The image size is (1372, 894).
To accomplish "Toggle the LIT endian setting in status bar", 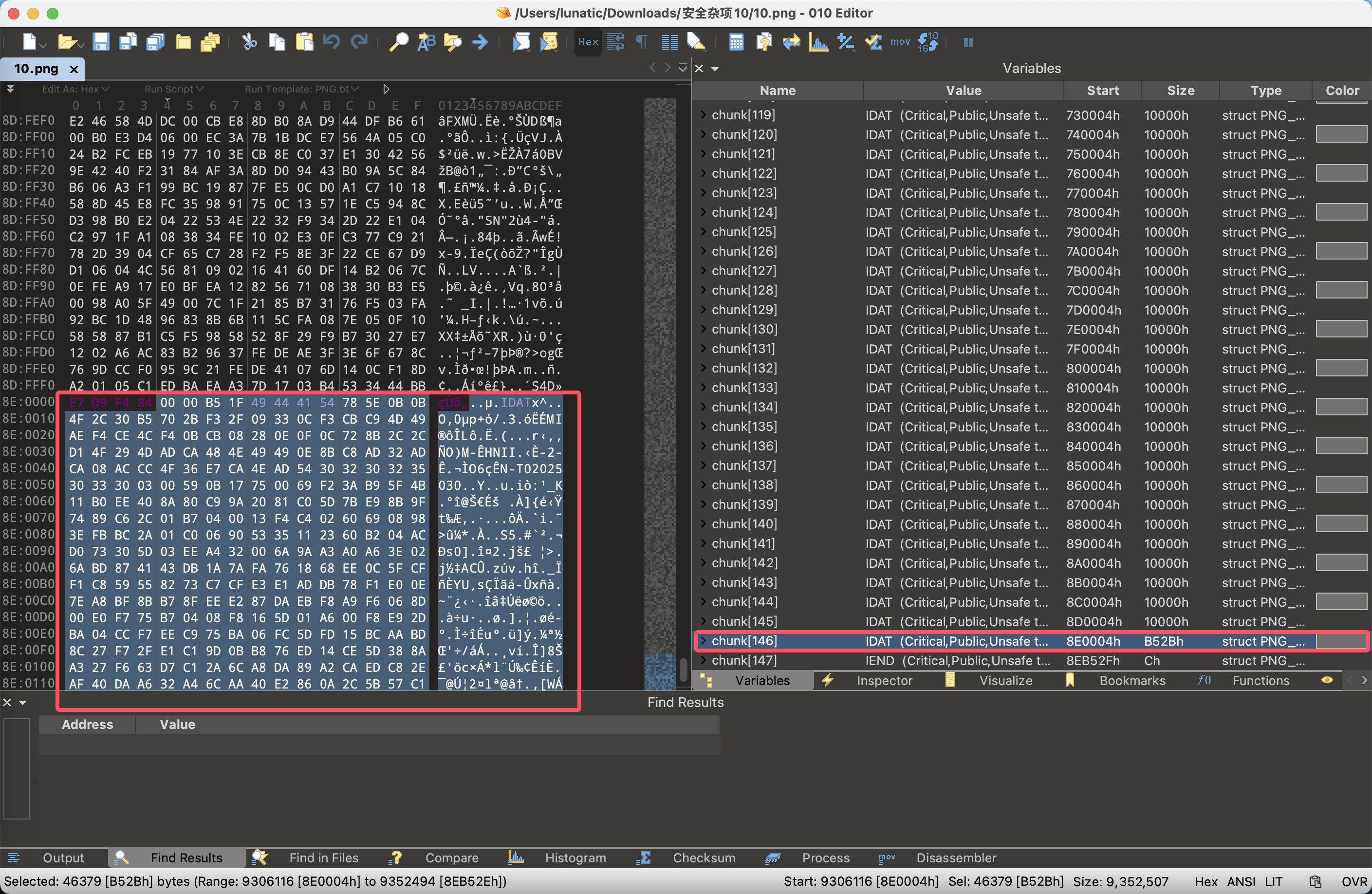I will click(x=1274, y=881).
